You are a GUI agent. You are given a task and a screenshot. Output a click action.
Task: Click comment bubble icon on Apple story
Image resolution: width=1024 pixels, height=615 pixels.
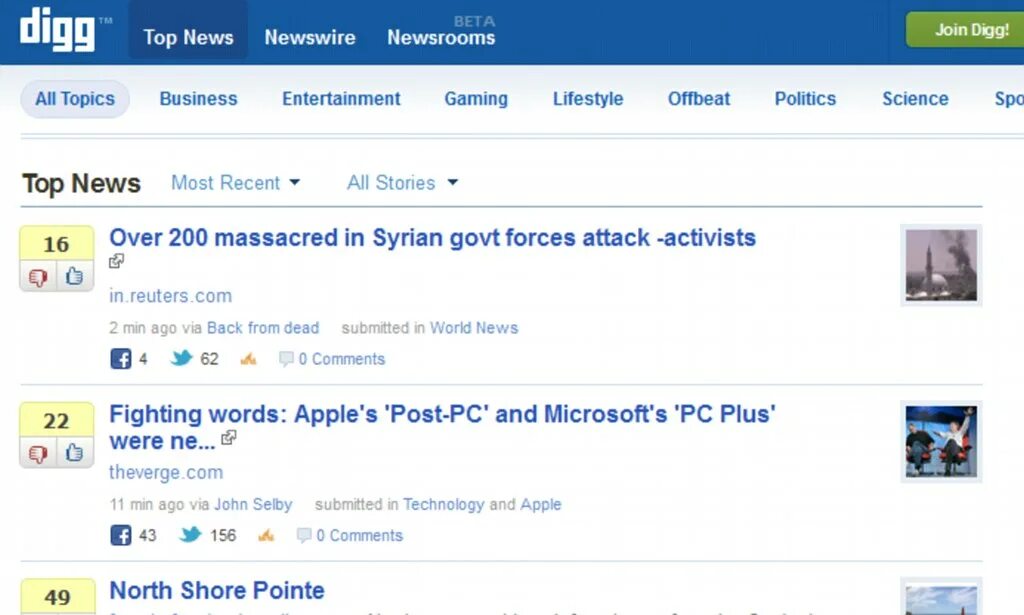(304, 535)
